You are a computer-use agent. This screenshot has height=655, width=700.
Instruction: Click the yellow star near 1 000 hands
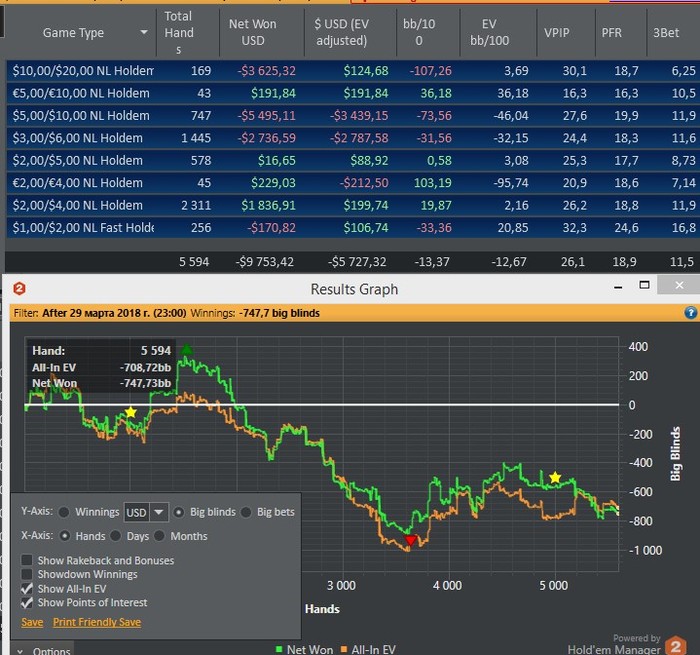tap(130, 412)
